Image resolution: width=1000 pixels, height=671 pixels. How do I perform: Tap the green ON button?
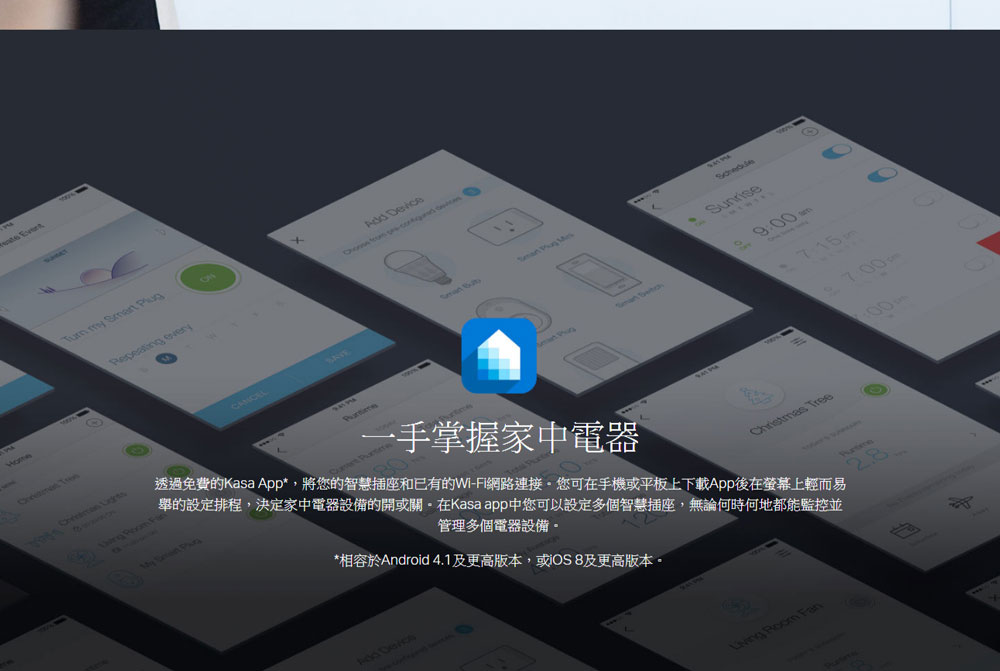point(208,278)
